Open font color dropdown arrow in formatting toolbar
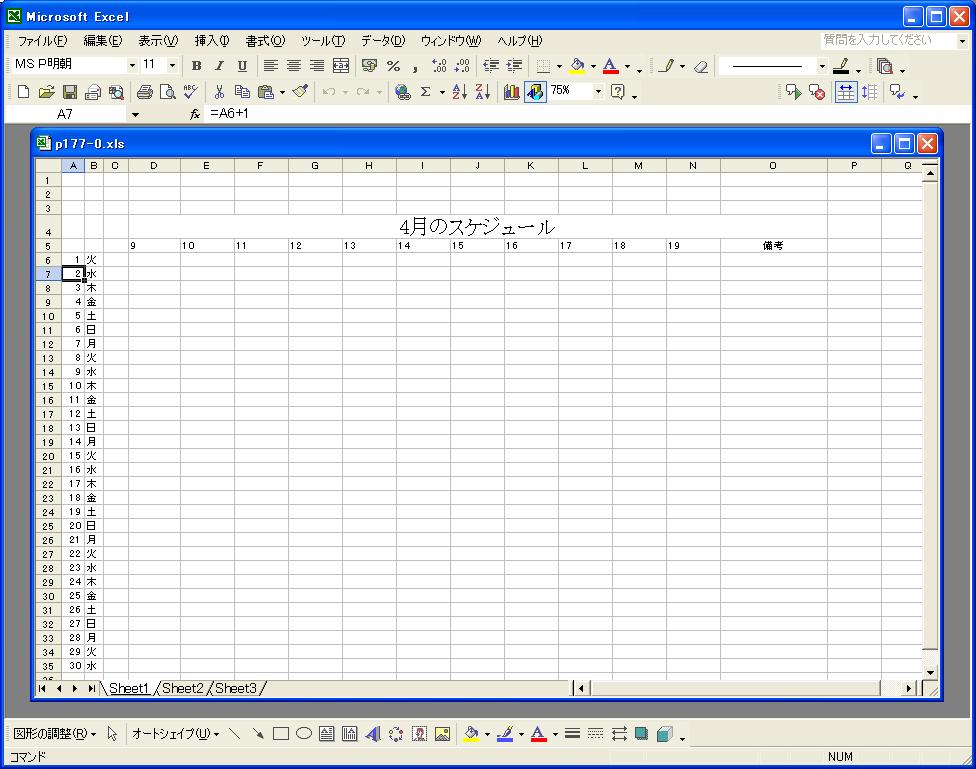 coord(627,66)
